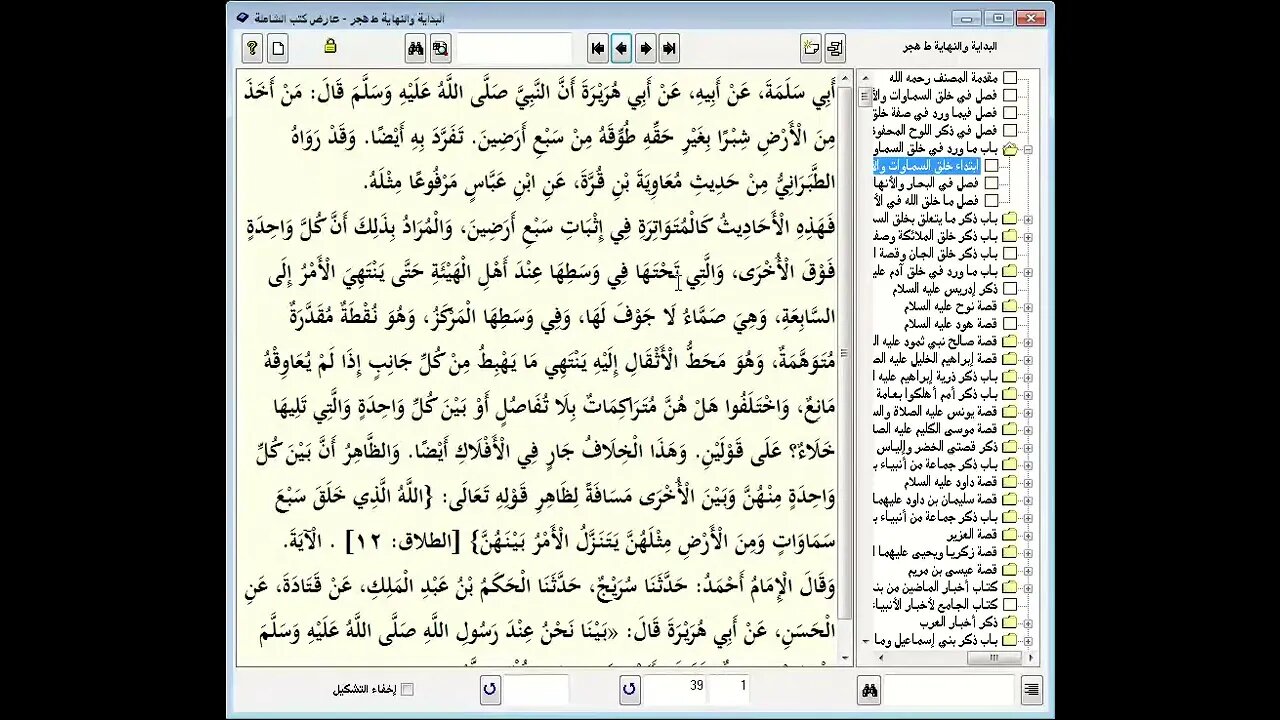The height and width of the screenshot is (720, 1280).
Task: Select tree item ابتداء خلق السماوات
Action: 926,166
